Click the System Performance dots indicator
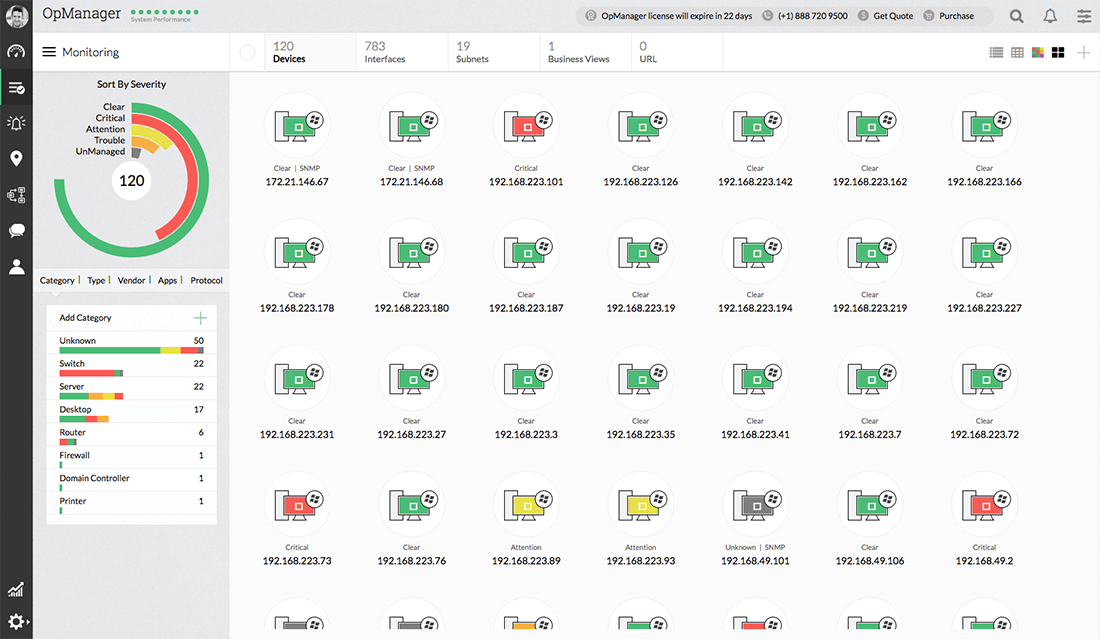The height and width of the screenshot is (639, 1100). point(164,12)
